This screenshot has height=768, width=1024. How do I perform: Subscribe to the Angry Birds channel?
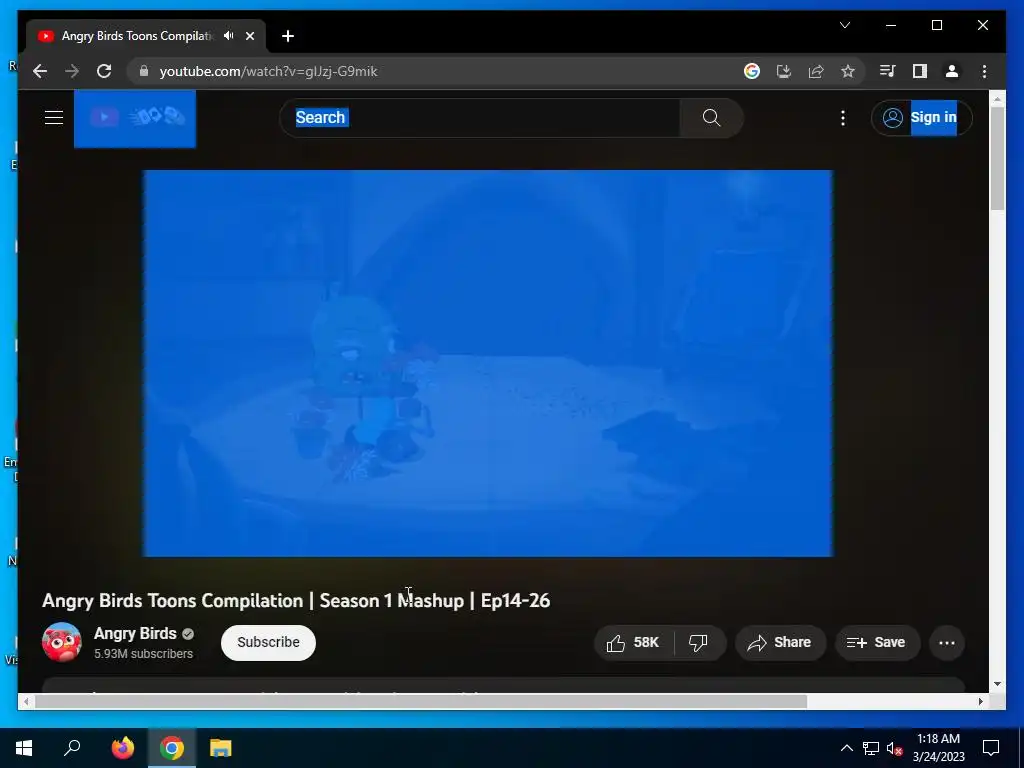268,643
